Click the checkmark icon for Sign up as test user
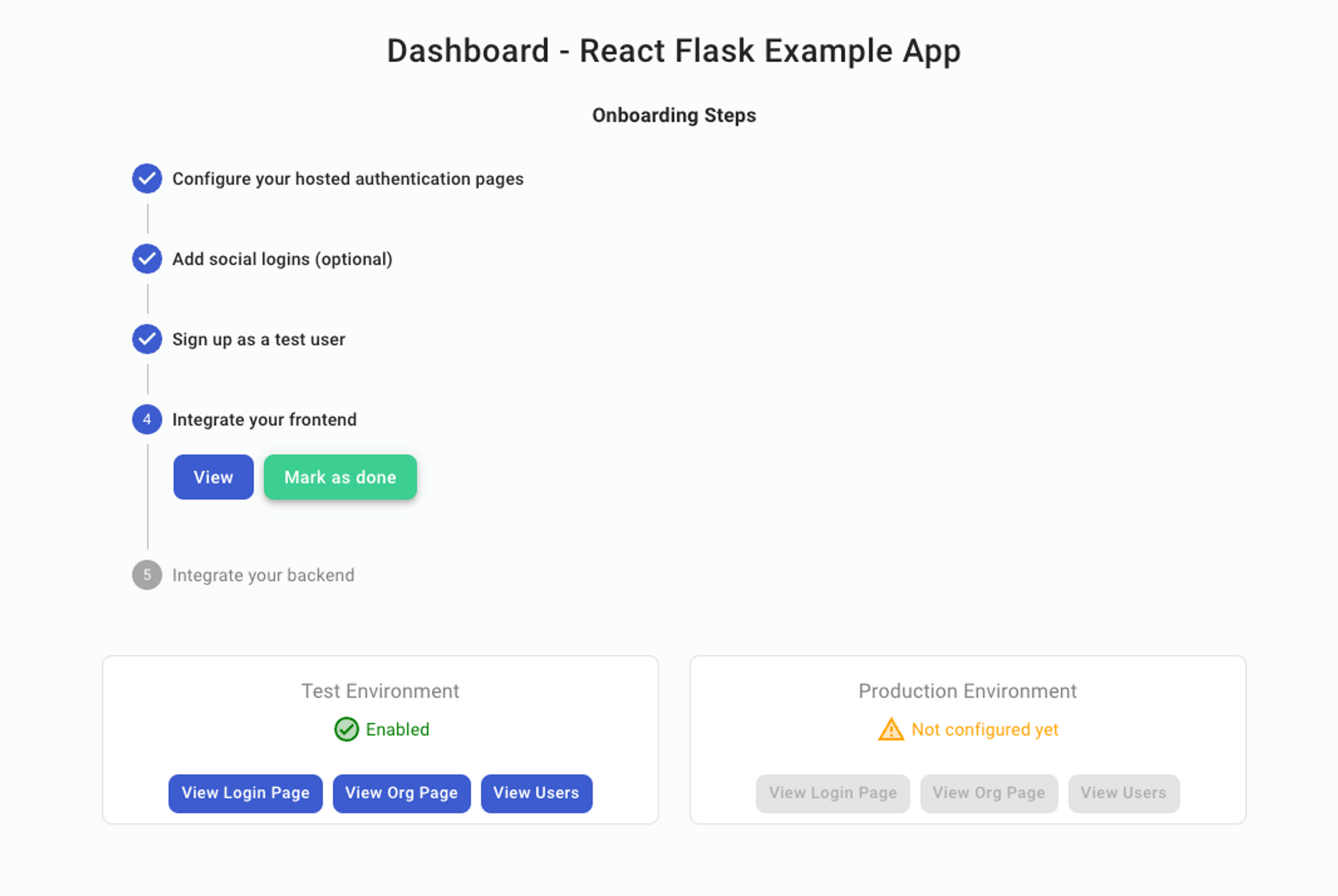This screenshot has width=1338, height=896. tap(147, 339)
